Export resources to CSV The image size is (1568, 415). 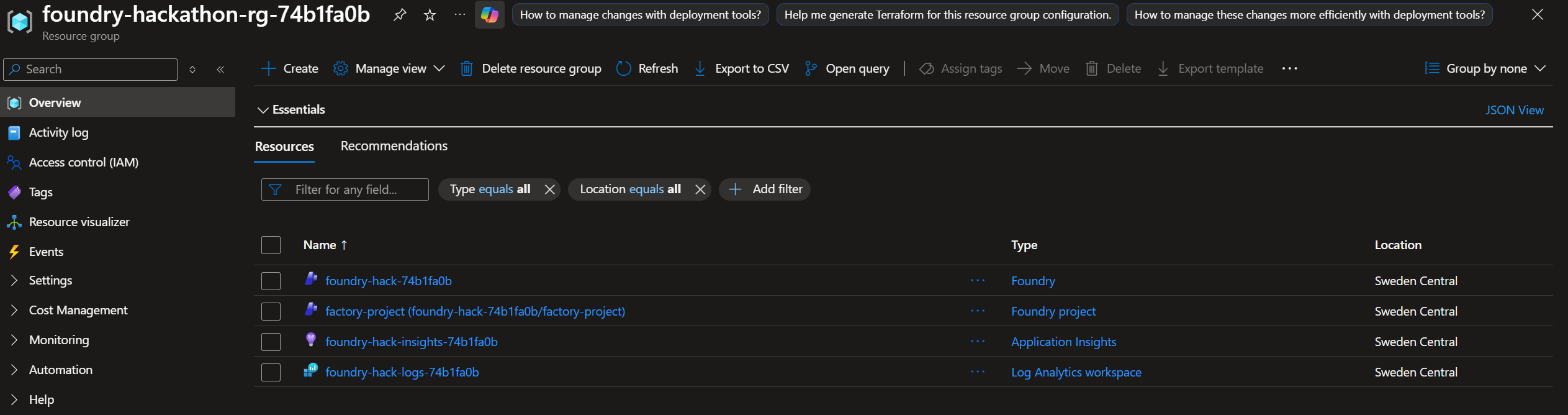(742, 68)
